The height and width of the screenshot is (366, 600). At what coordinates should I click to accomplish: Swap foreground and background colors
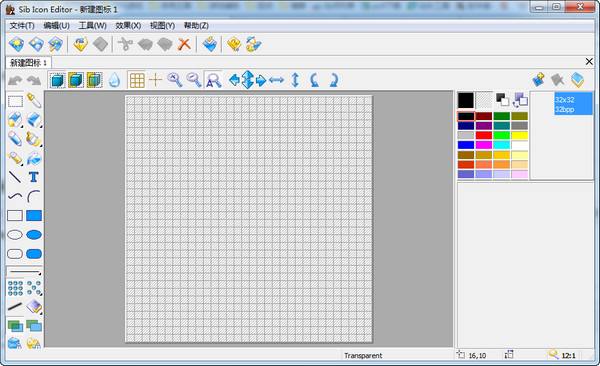pos(502,100)
